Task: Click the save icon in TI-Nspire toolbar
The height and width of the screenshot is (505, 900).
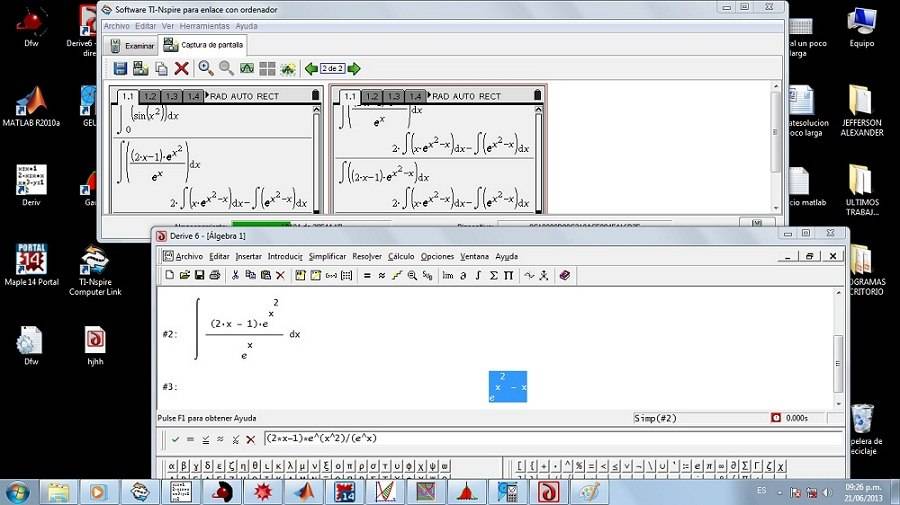Action: [x=120, y=68]
